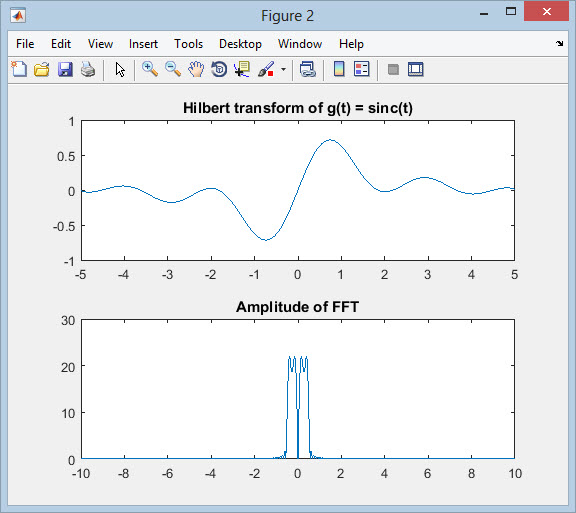Open the Tools menu

(188, 44)
